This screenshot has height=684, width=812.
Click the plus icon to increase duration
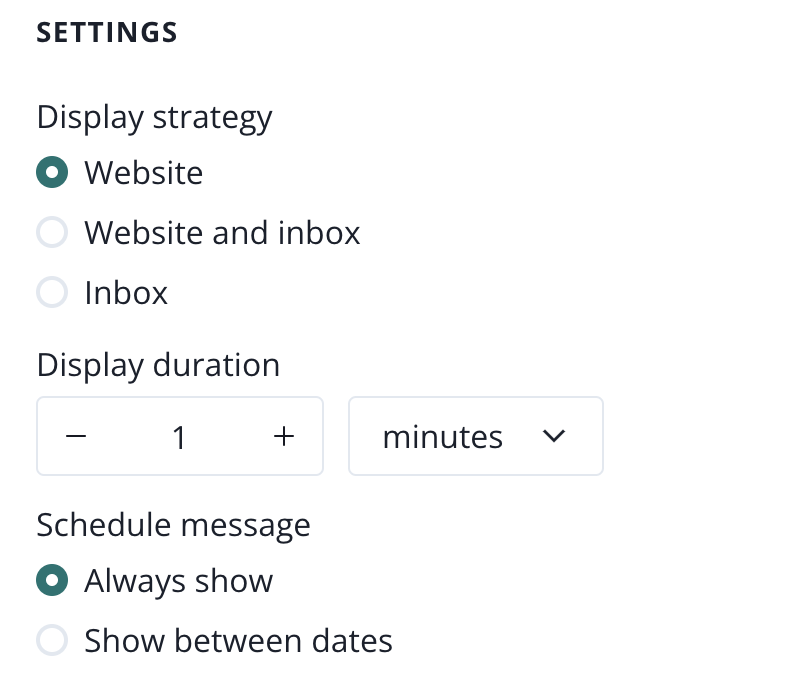click(285, 437)
